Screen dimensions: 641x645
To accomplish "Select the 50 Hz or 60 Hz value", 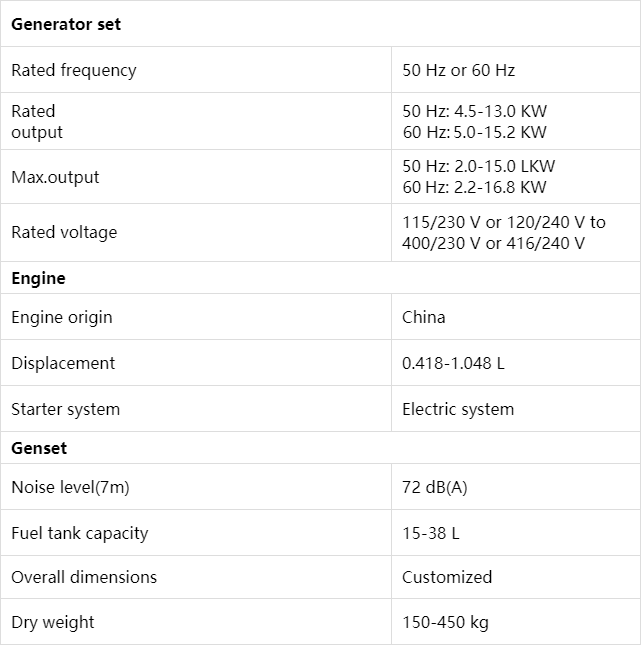I will pos(458,70).
